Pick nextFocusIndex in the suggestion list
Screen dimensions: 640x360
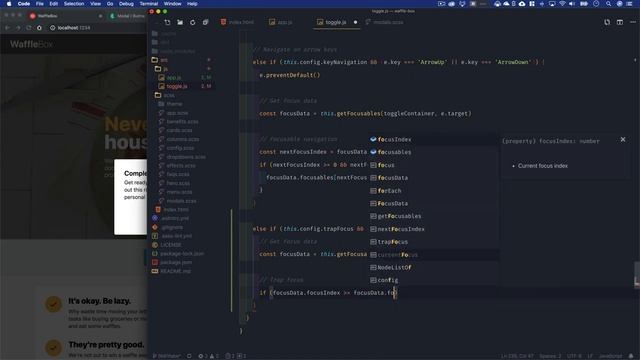tap(433, 229)
